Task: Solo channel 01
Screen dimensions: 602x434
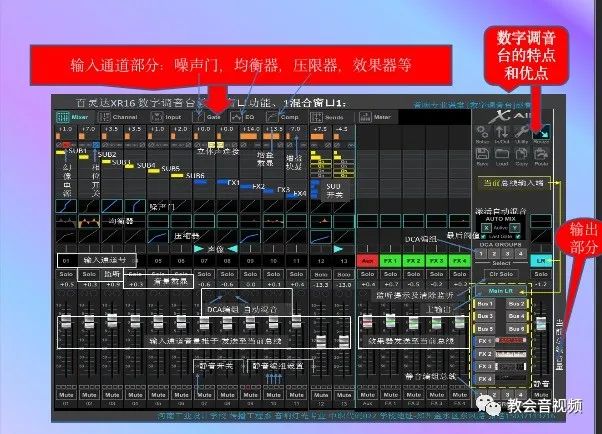Action: click(x=66, y=274)
